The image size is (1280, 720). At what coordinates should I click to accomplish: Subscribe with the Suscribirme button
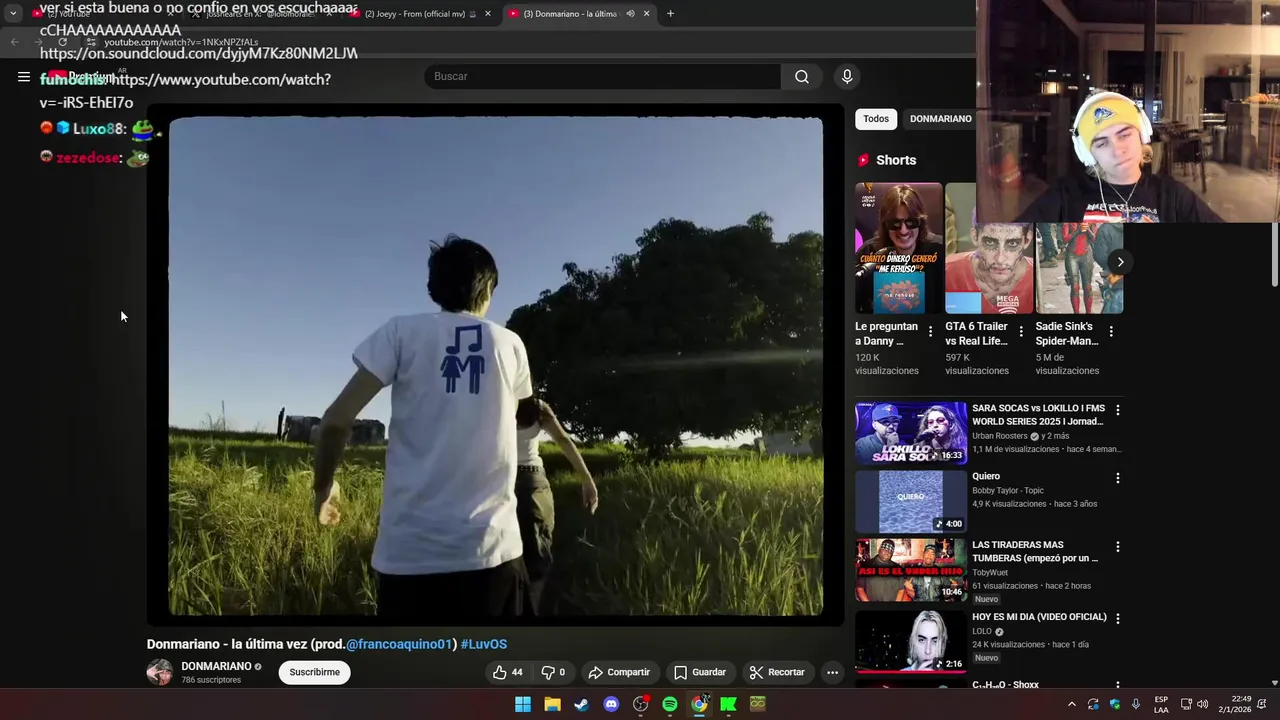[314, 672]
